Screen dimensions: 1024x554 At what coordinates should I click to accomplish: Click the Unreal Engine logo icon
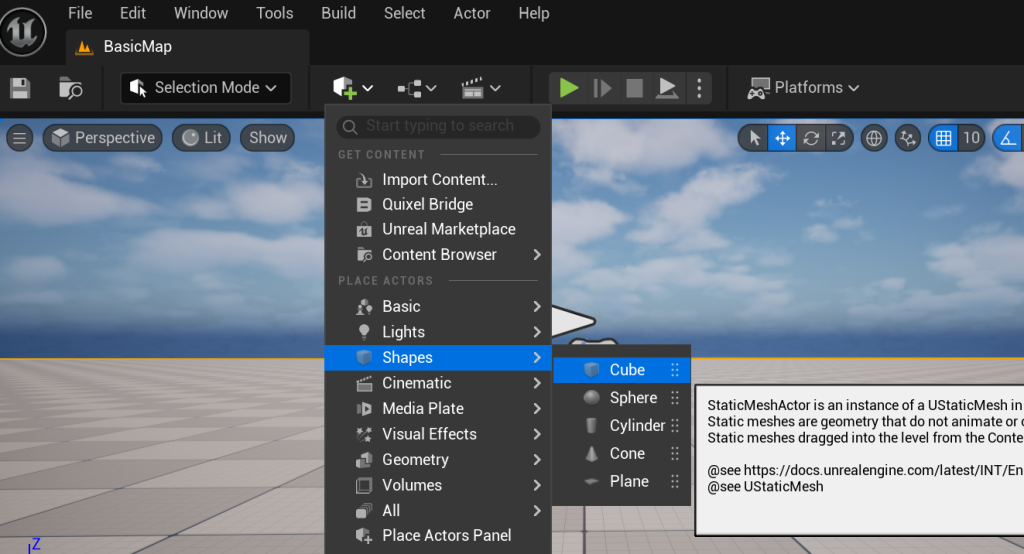point(23,30)
